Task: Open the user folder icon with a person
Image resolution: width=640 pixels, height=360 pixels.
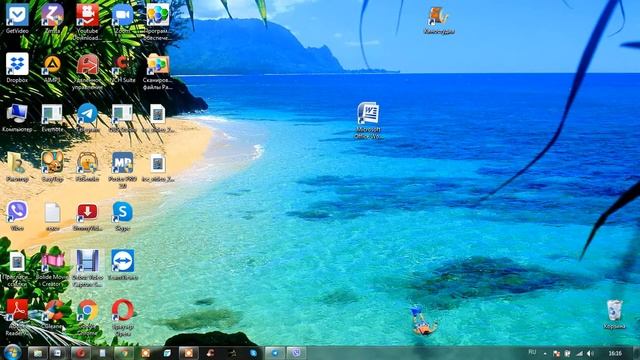Action: tap(17, 163)
